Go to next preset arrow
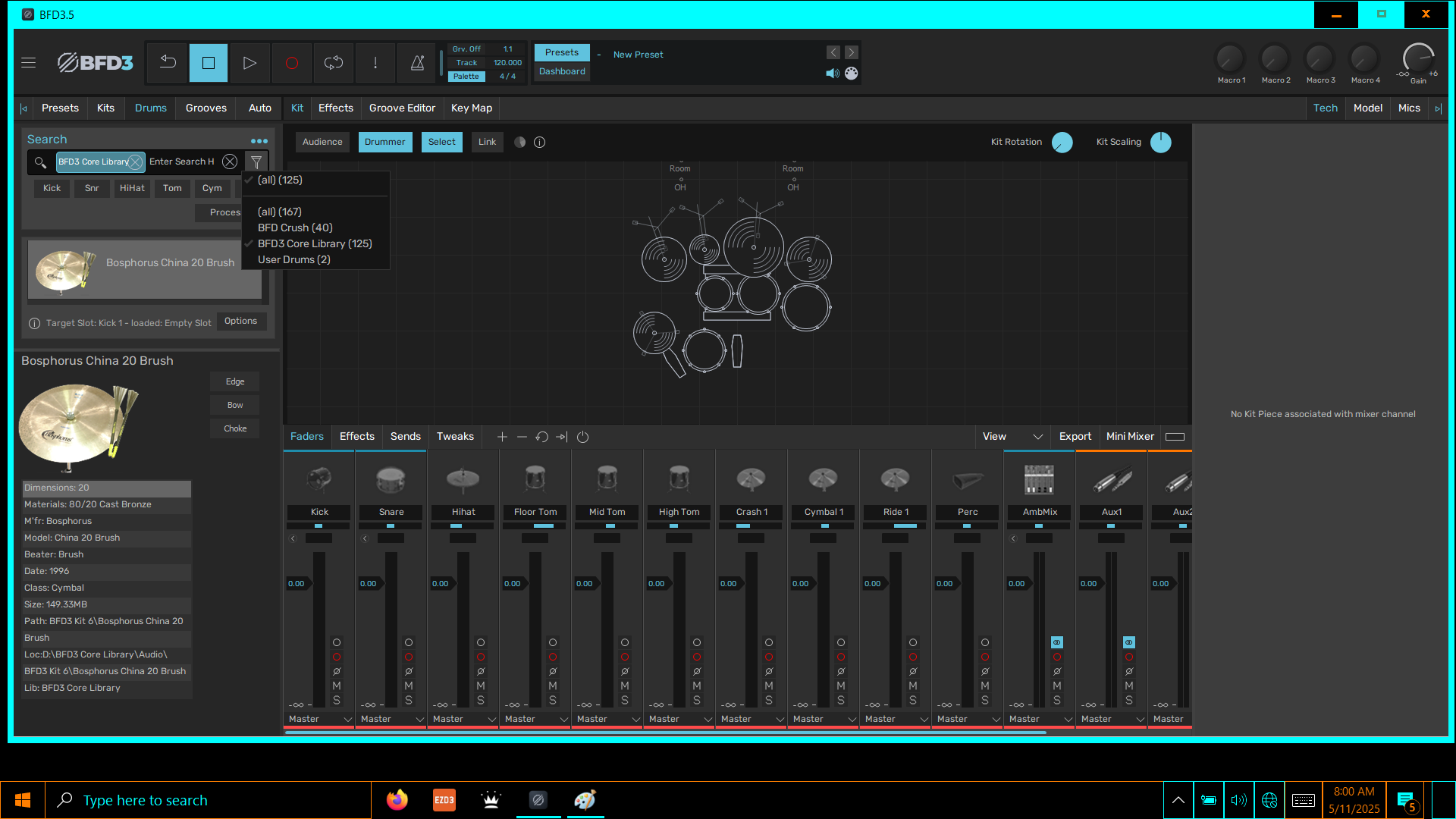Image resolution: width=1456 pixels, height=819 pixels. tap(852, 52)
